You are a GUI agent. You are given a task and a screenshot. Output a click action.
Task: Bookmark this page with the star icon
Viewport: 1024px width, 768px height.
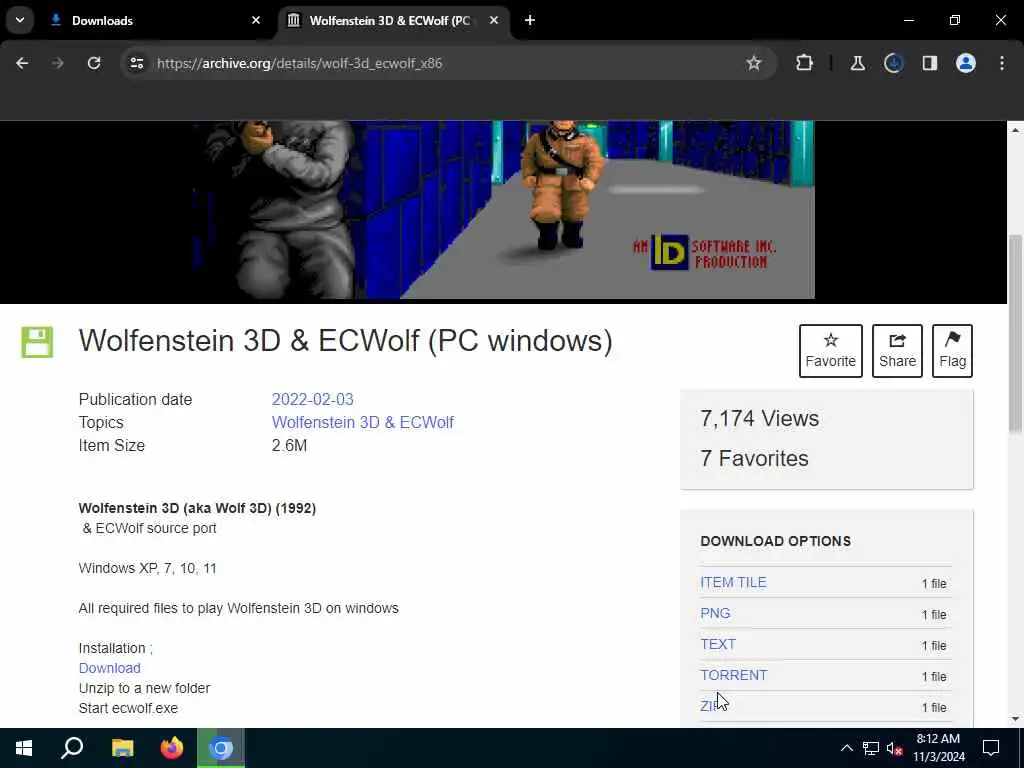tap(754, 63)
